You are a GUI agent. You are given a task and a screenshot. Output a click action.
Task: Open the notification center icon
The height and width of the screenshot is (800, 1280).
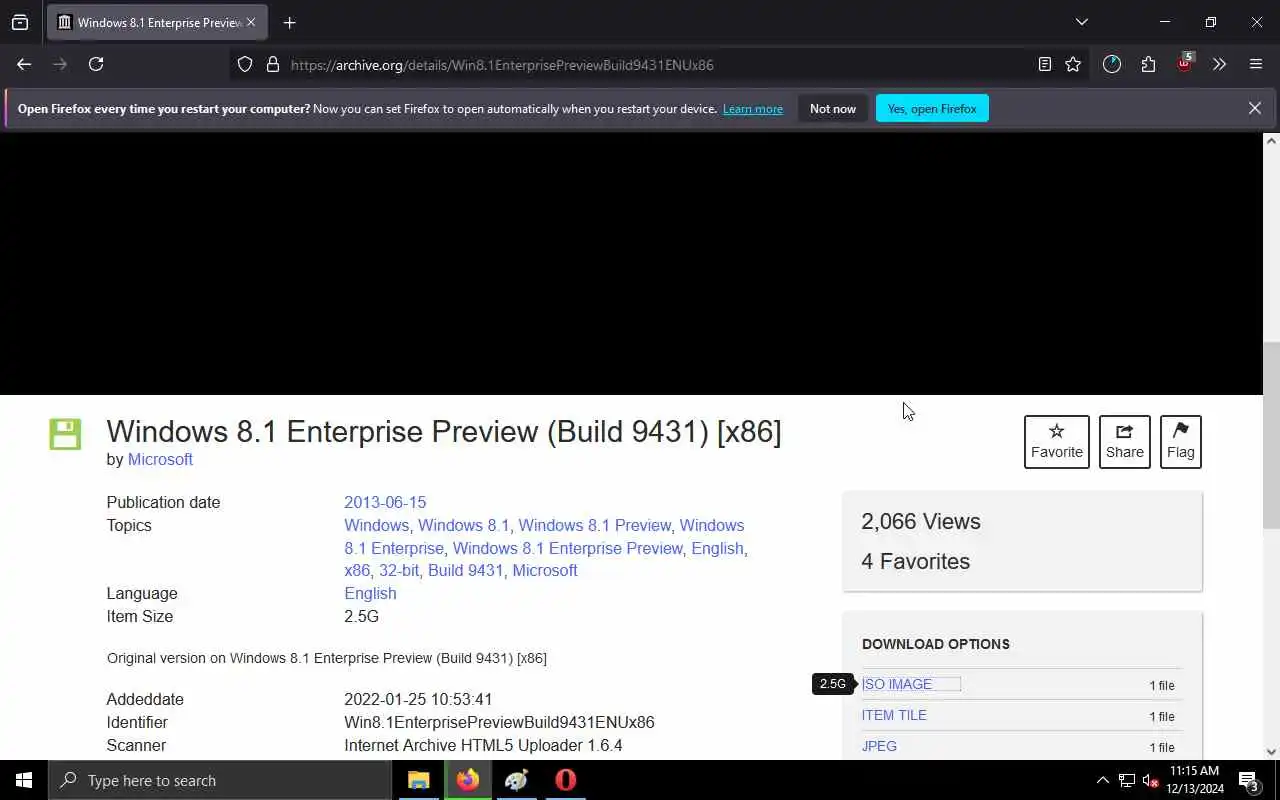(x=1248, y=780)
